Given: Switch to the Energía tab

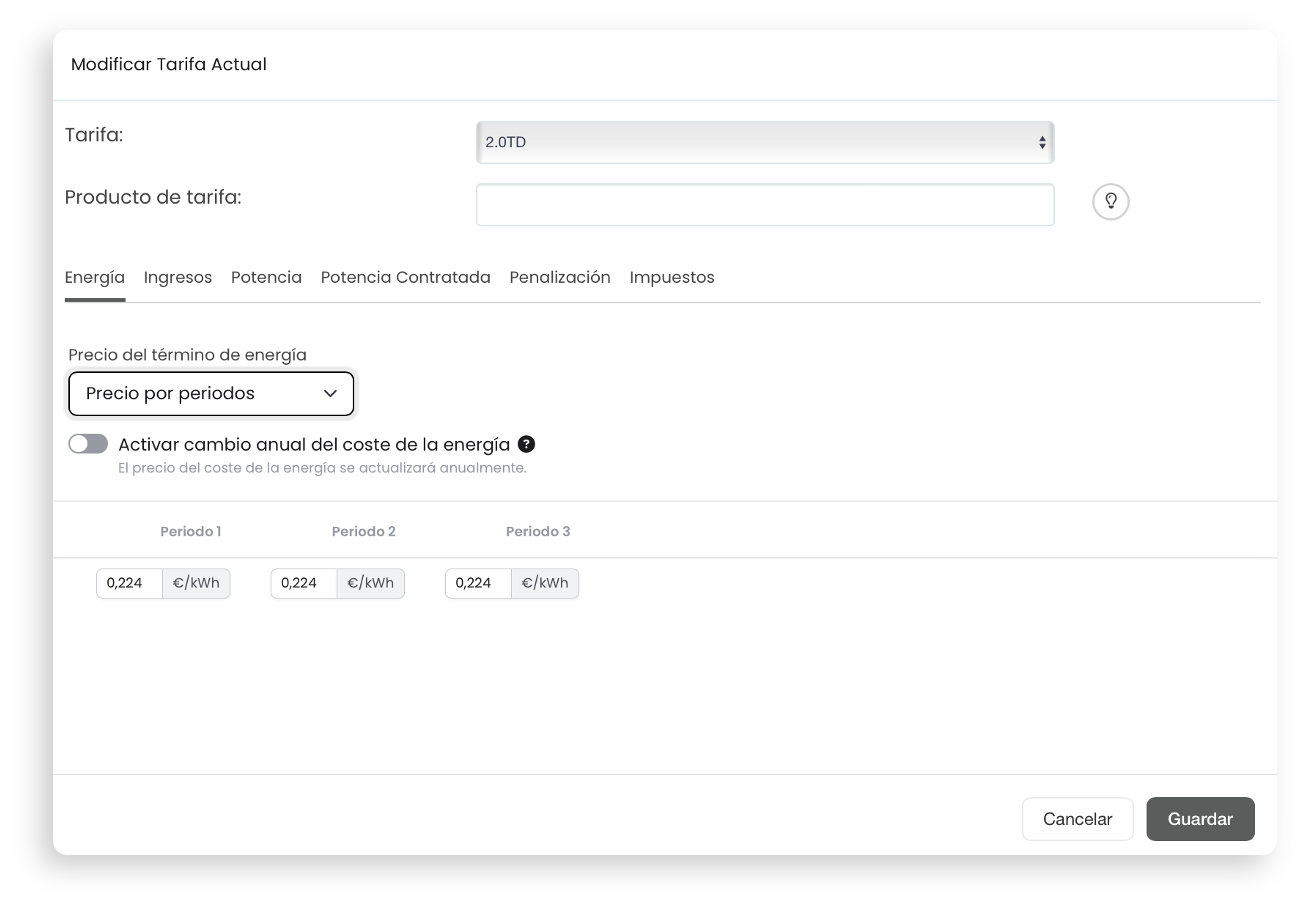Looking at the screenshot, I should click(95, 277).
